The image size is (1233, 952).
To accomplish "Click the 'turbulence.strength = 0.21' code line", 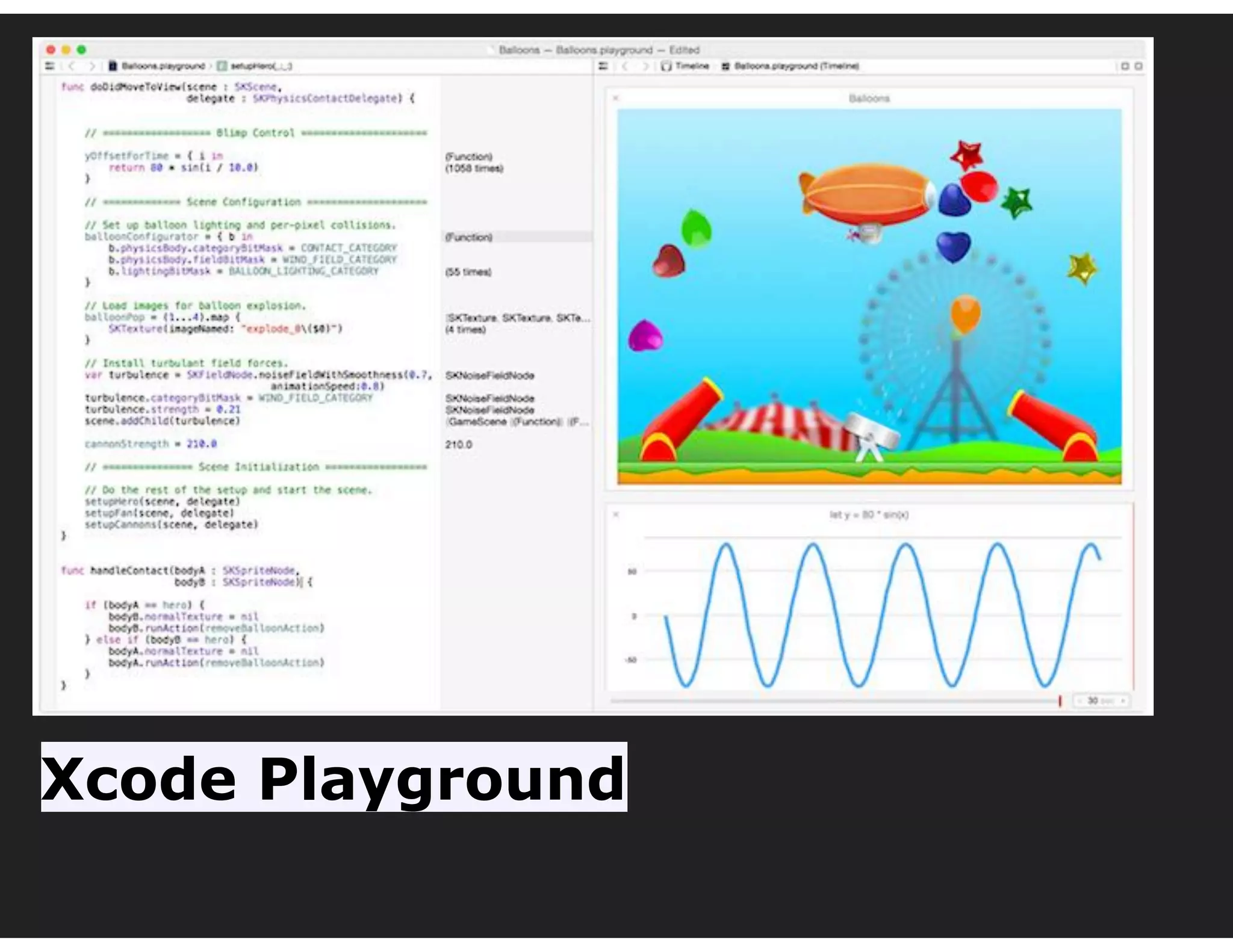I will pos(163,409).
